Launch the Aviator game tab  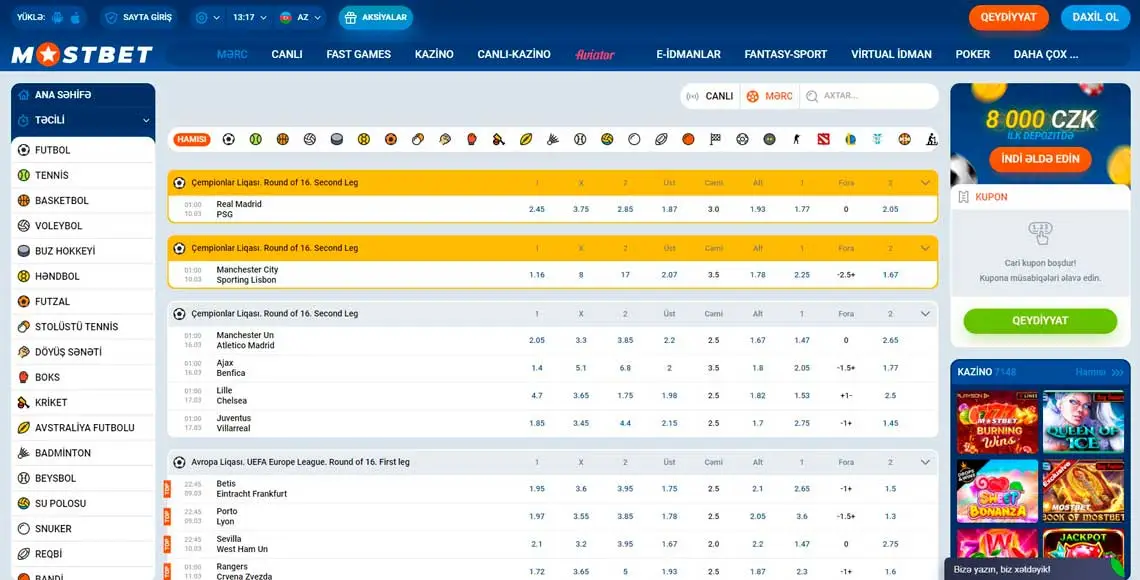tap(595, 55)
